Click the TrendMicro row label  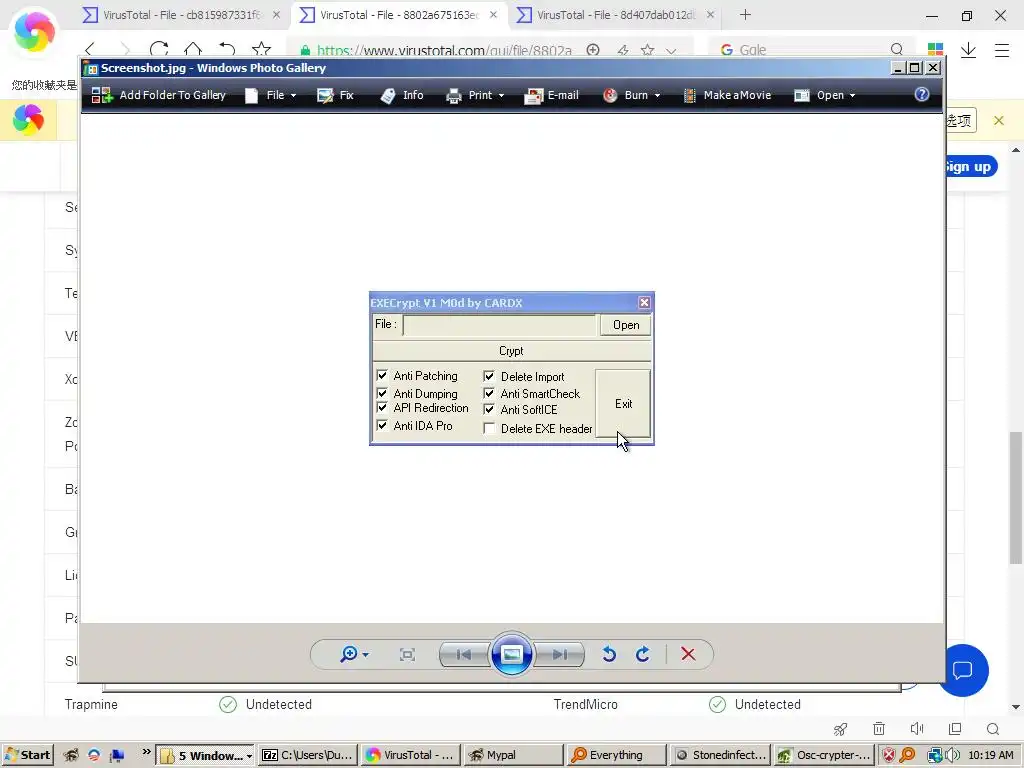(586, 704)
